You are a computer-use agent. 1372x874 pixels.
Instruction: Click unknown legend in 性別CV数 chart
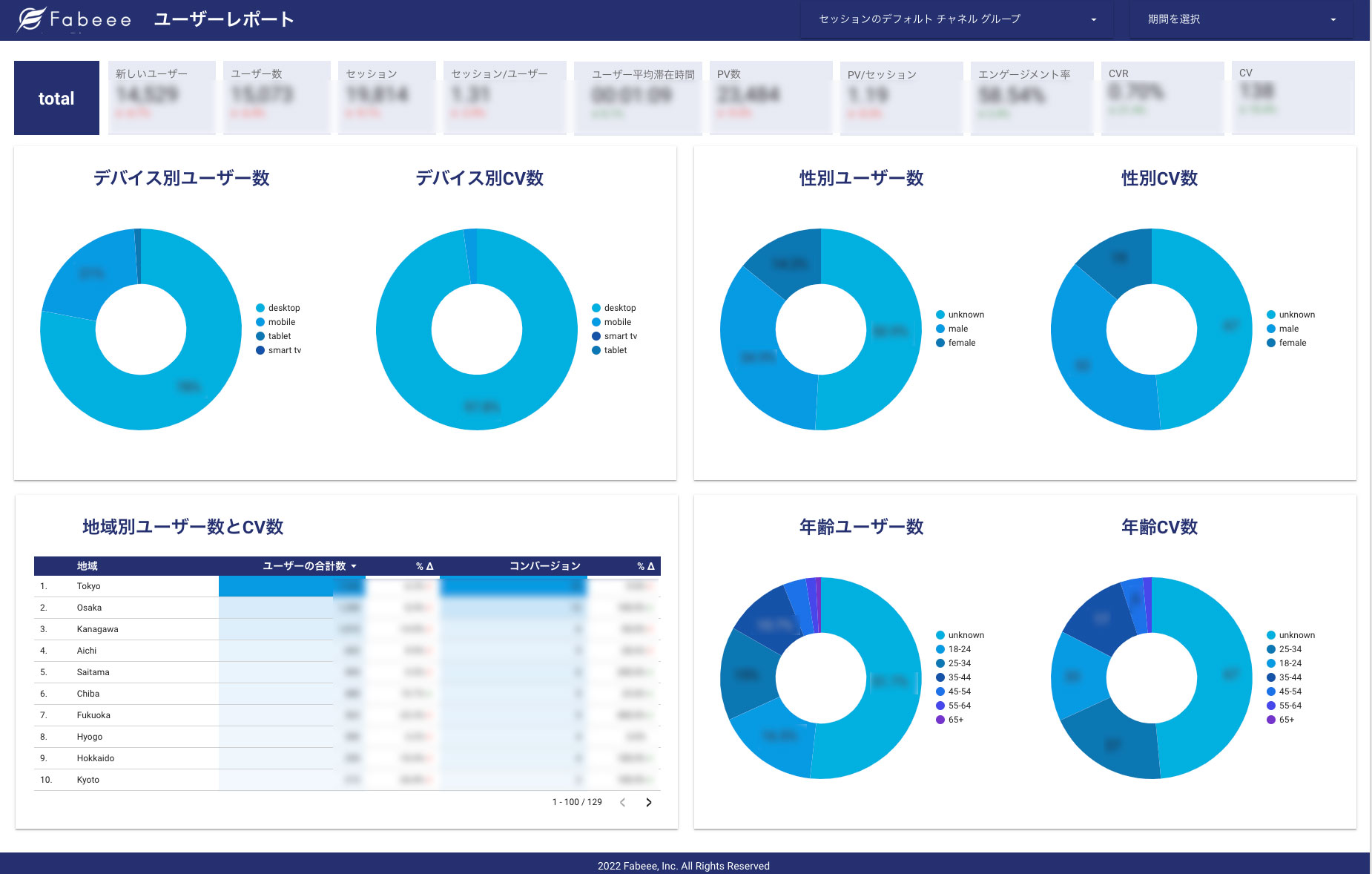point(1291,315)
